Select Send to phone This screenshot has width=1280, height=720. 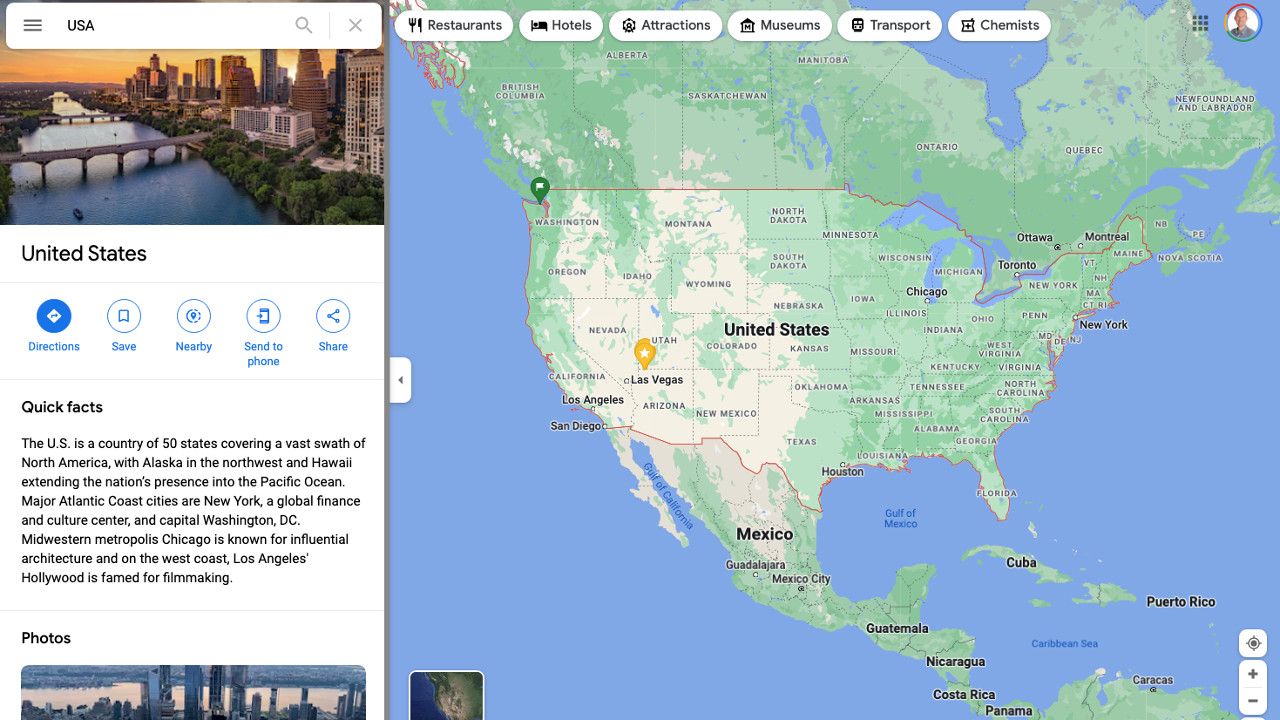coord(263,316)
